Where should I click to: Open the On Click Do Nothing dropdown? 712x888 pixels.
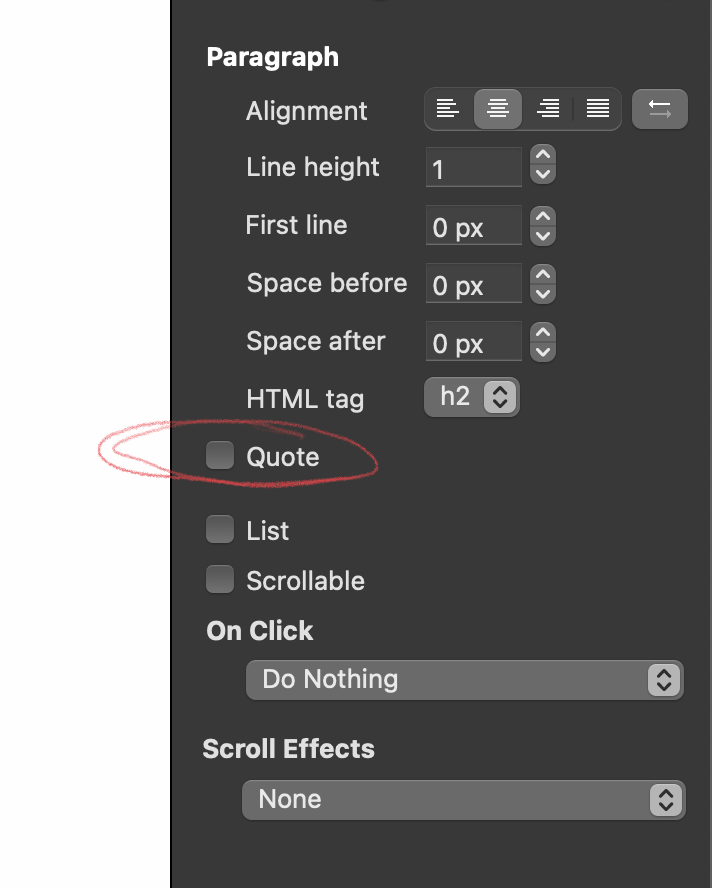tap(464, 680)
